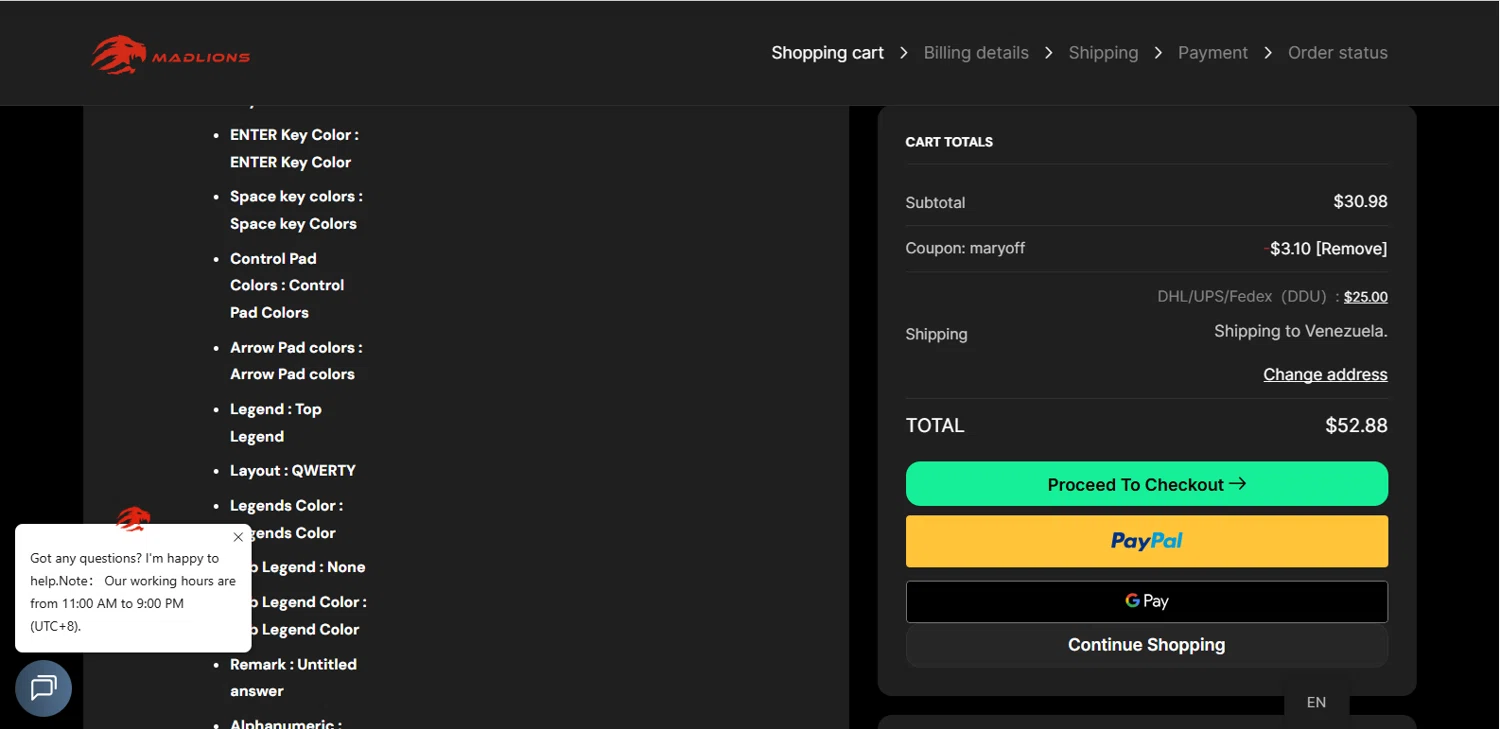Click the $52.88 total amount
Viewport: 1500px width, 729px height.
tap(1356, 426)
